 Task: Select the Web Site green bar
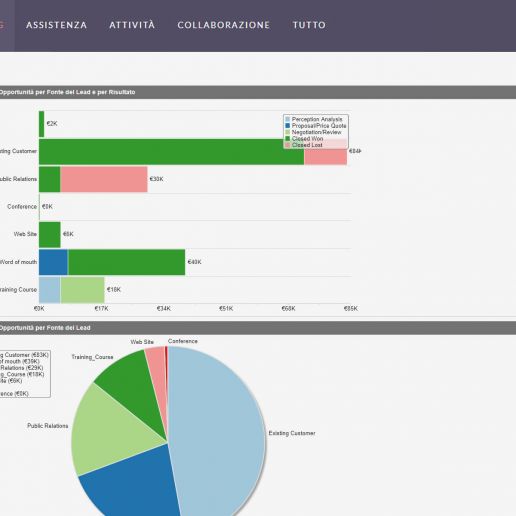[x=50, y=235]
